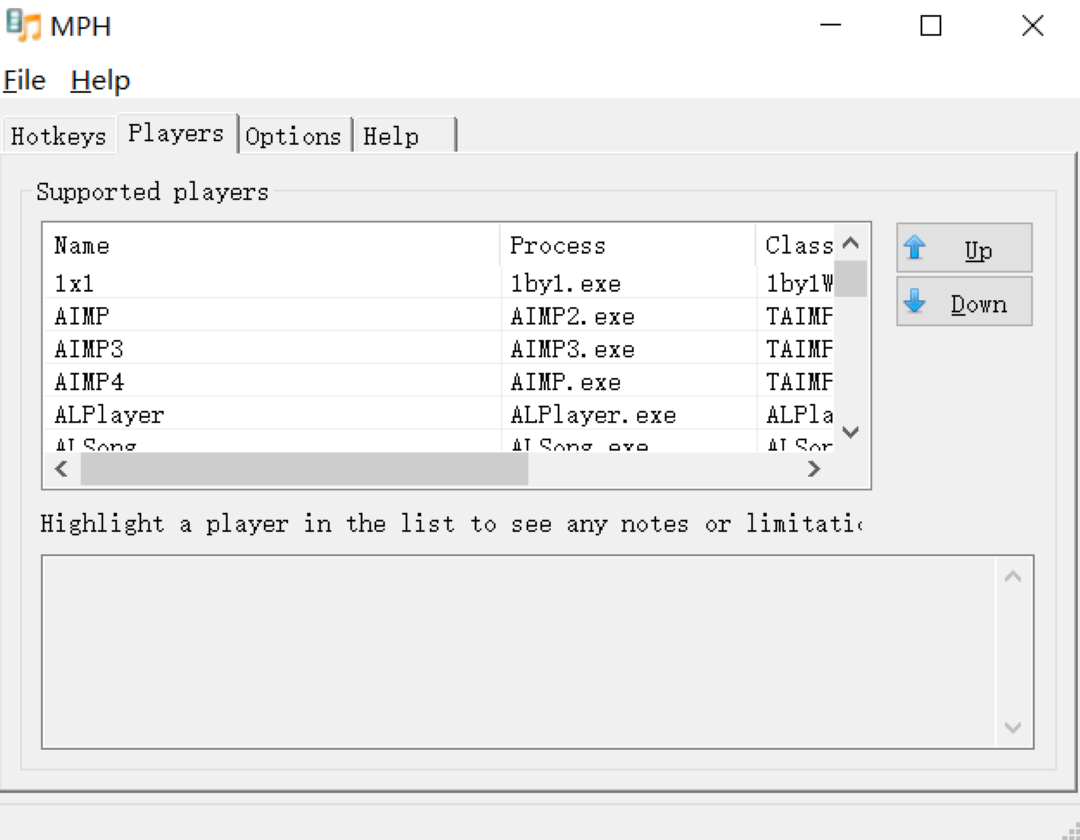Viewport: 1080px width, 840px height.
Task: Click the blue Down arrow icon
Action: [914, 302]
